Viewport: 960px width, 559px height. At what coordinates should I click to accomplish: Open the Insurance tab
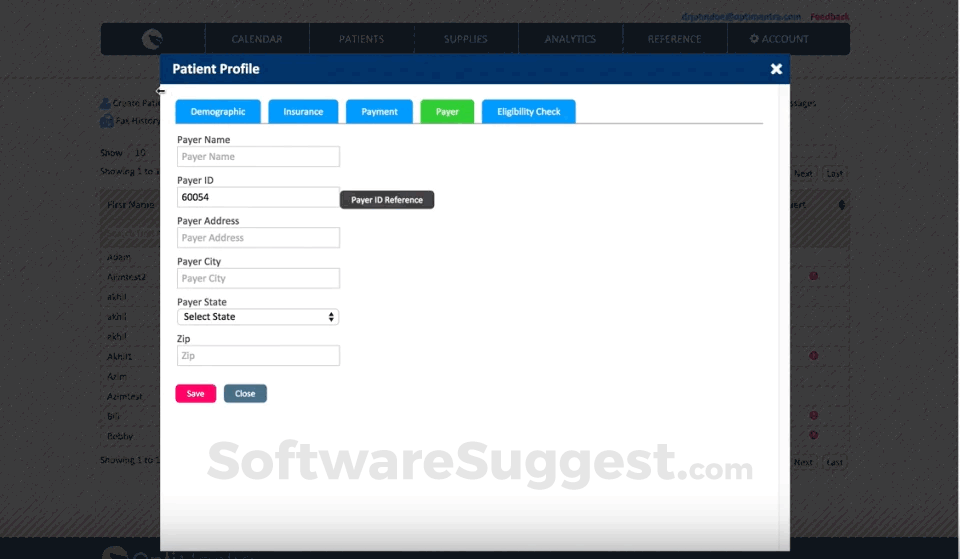pos(303,112)
